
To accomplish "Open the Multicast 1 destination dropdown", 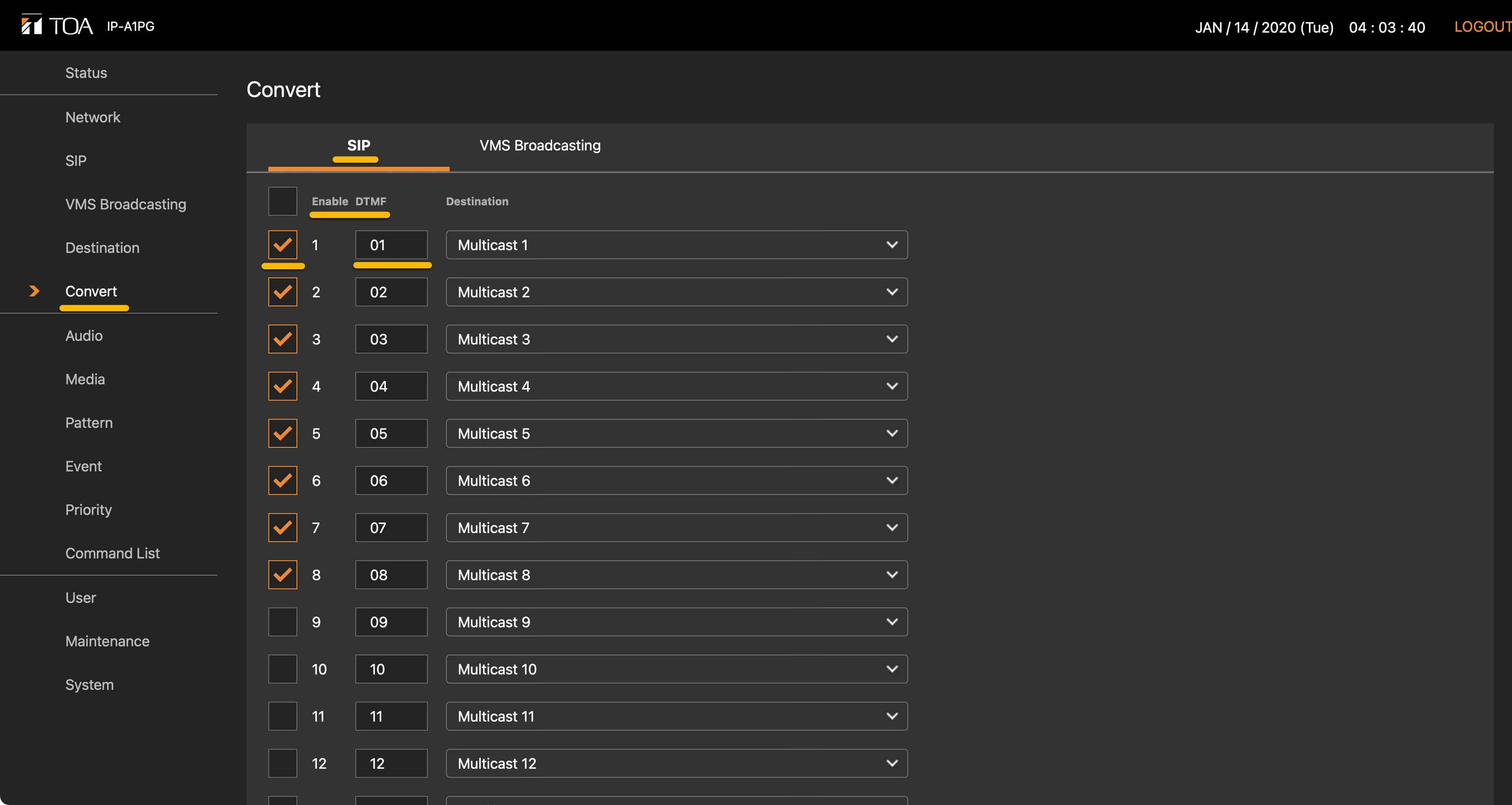I will (677, 245).
